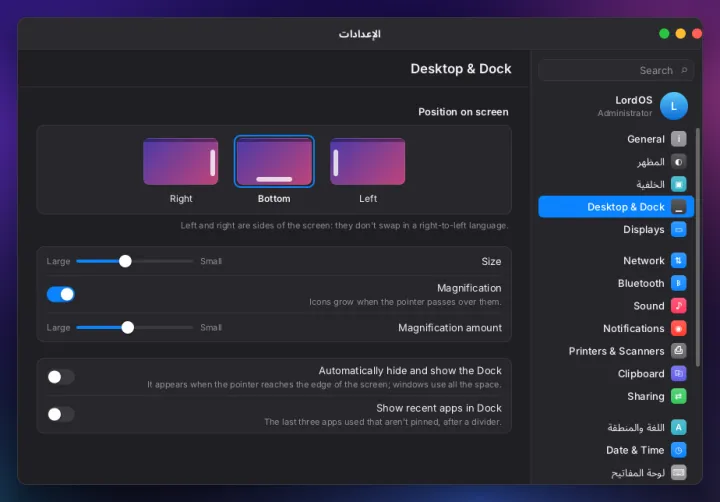
Task: Click the Displays monitor icon
Action: click(678, 229)
